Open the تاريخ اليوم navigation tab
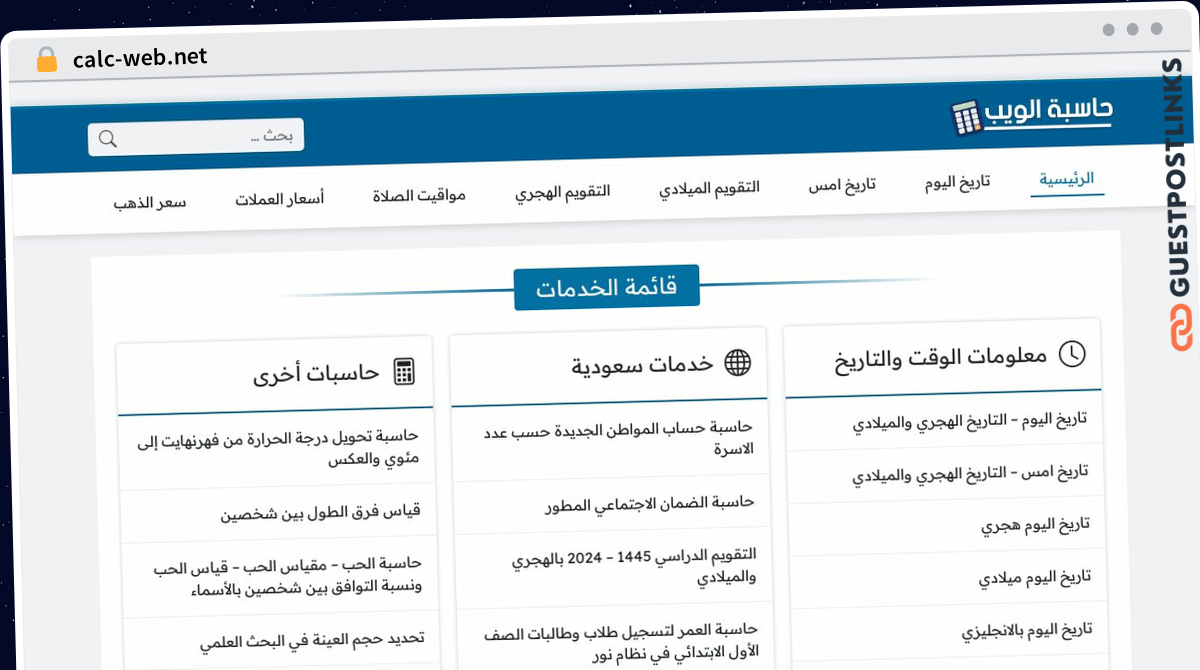This screenshot has height=670, width=1200. tap(958, 182)
